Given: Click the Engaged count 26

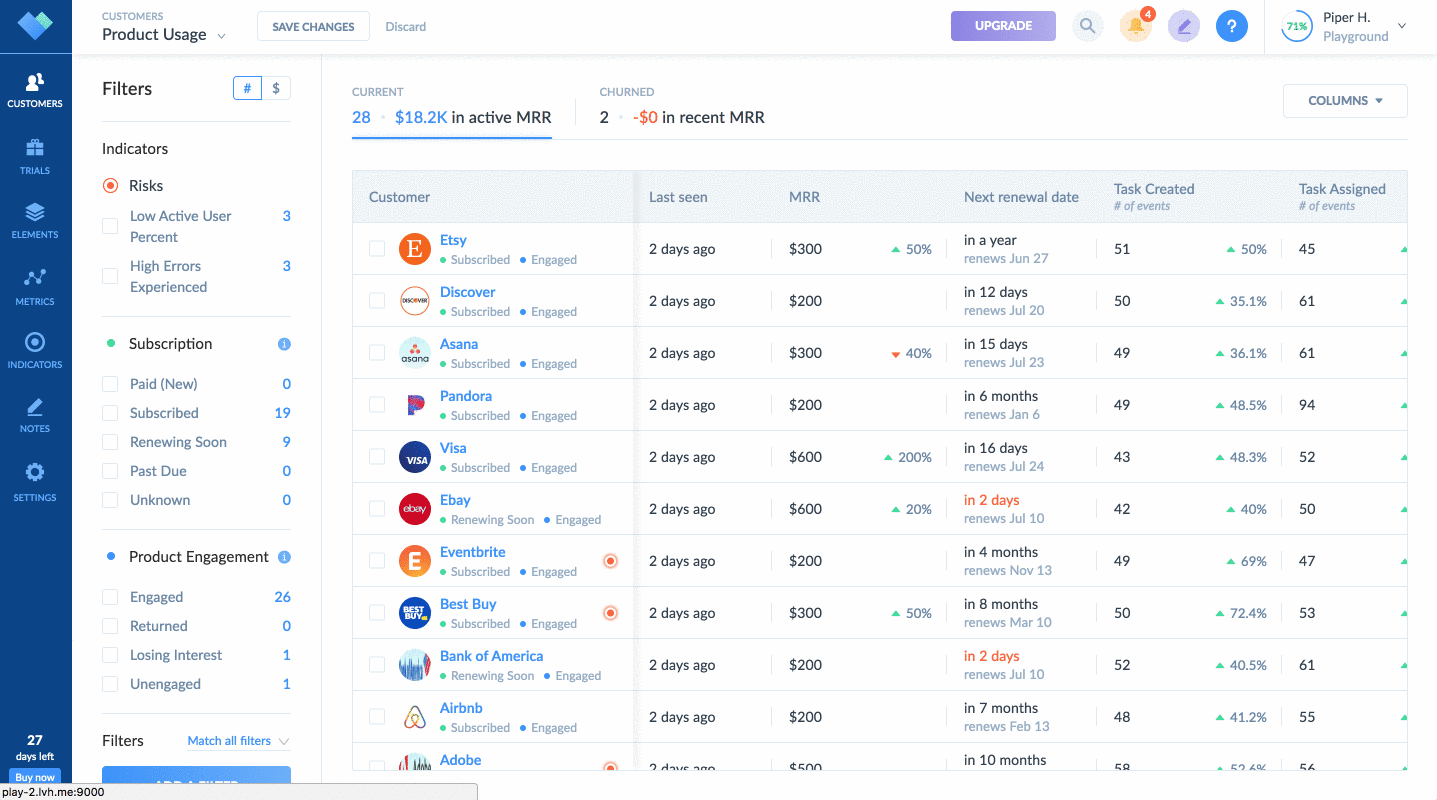Looking at the screenshot, I should 282,597.
